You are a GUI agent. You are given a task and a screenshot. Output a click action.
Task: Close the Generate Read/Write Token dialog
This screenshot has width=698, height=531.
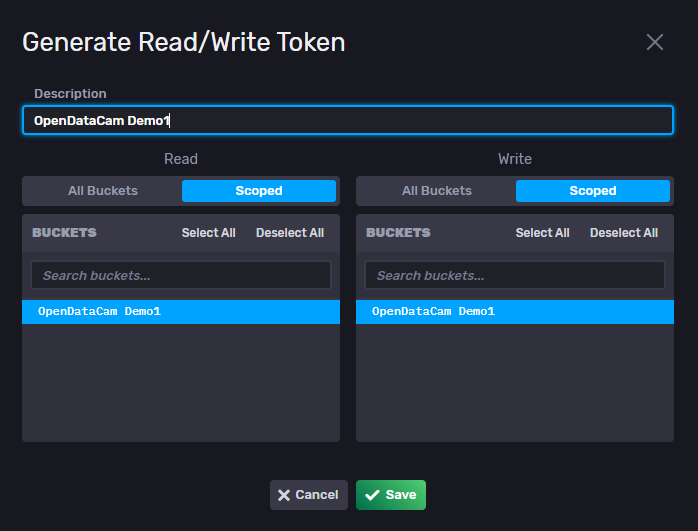tap(654, 42)
